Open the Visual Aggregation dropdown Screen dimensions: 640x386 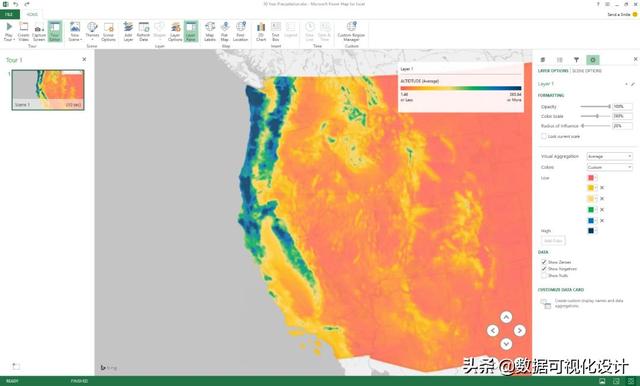click(609, 156)
